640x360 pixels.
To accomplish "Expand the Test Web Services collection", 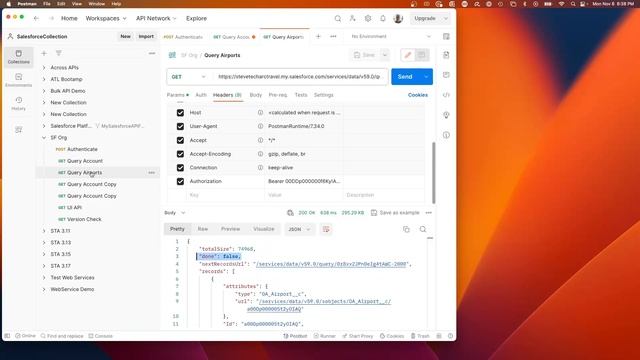I will pyautogui.click(x=44, y=278).
